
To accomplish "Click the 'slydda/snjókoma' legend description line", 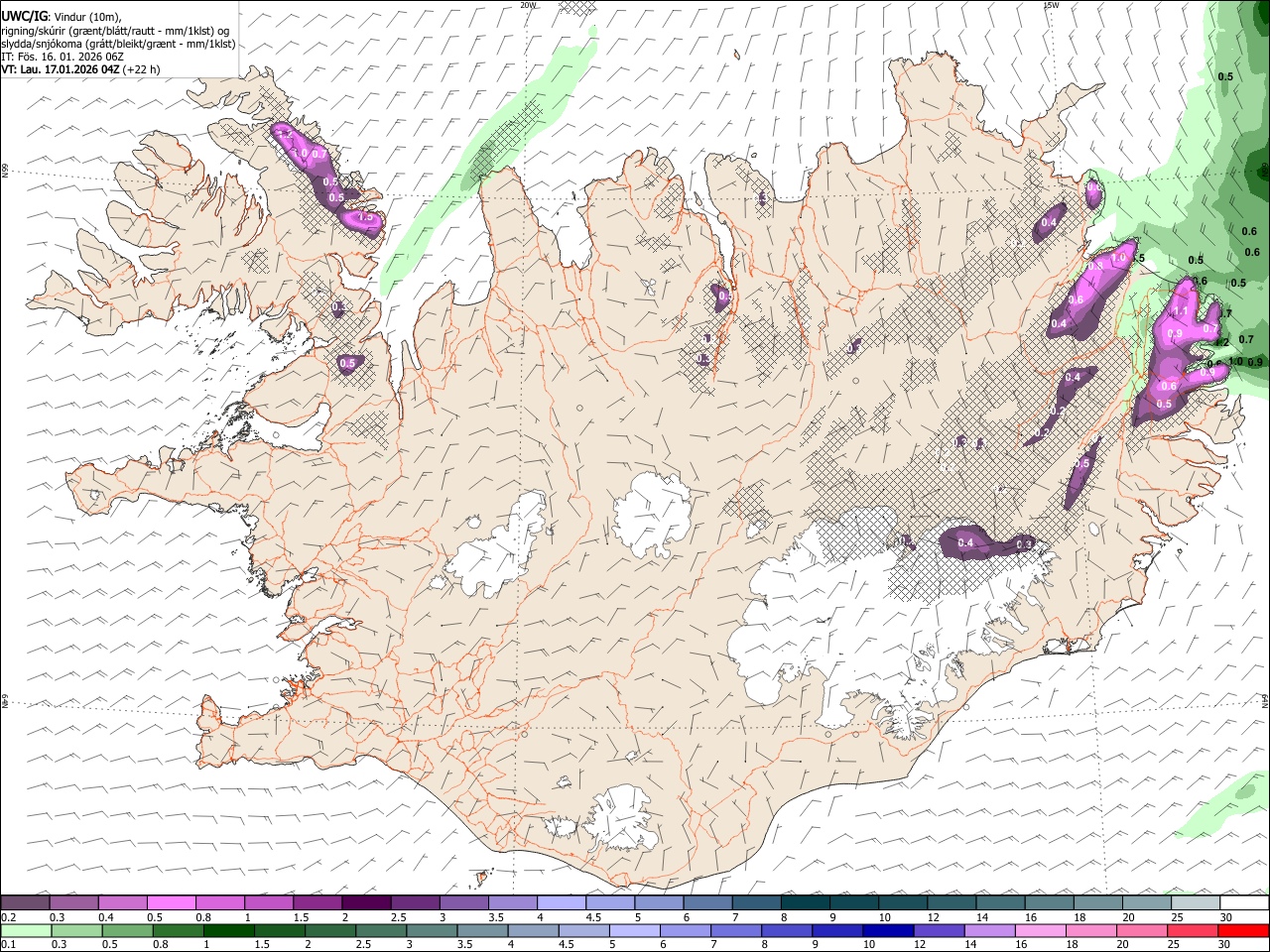I will [x=118, y=44].
